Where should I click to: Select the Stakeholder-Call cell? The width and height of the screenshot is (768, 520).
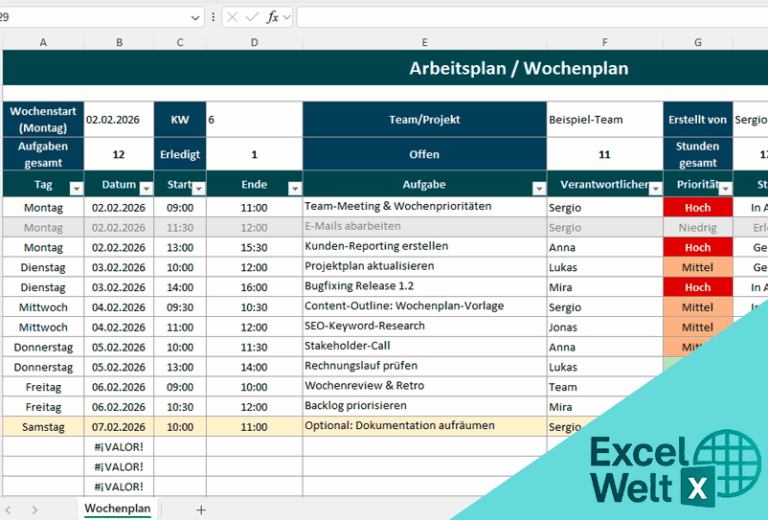[x=425, y=347]
